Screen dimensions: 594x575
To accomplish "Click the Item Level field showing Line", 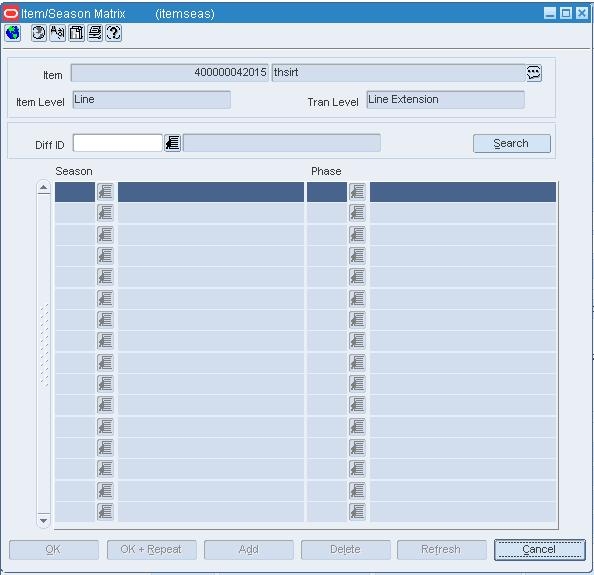I will point(152,100).
